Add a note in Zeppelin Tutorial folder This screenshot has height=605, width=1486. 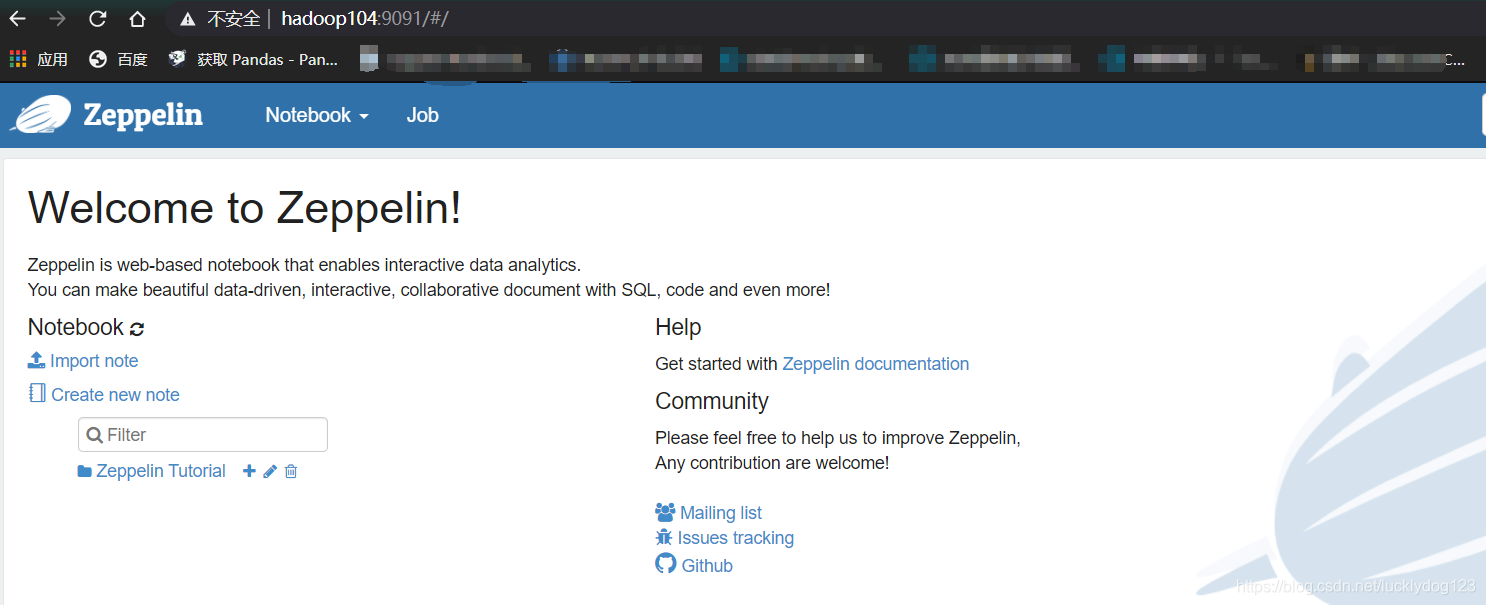250,471
